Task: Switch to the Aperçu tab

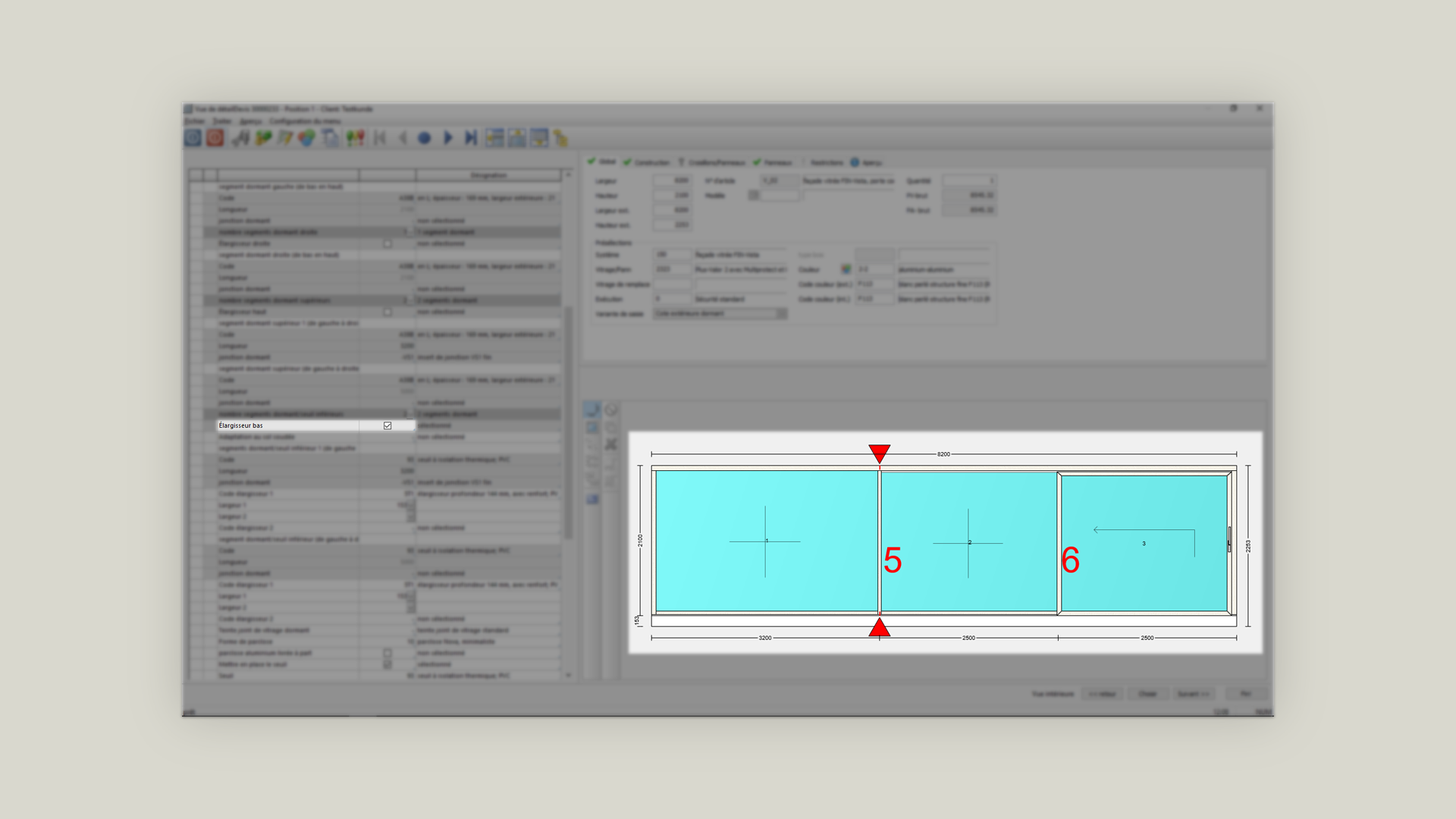Action: point(866,162)
